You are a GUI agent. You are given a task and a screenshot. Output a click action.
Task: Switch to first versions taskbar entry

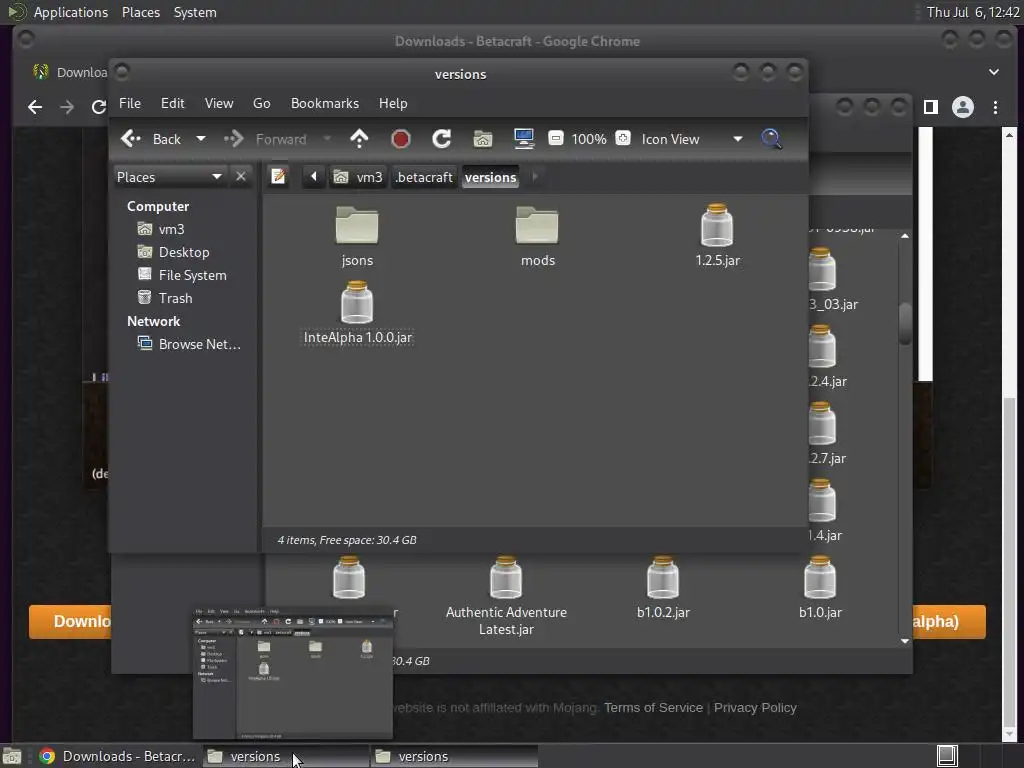(286, 756)
